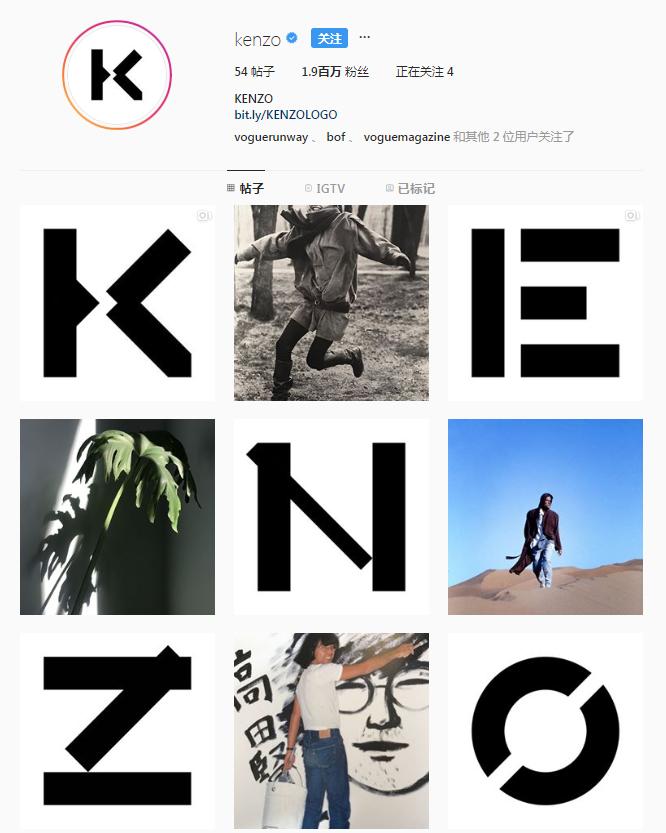This screenshot has width=666, height=833.
Task: Click the tagged tab icon
Action: click(x=389, y=188)
